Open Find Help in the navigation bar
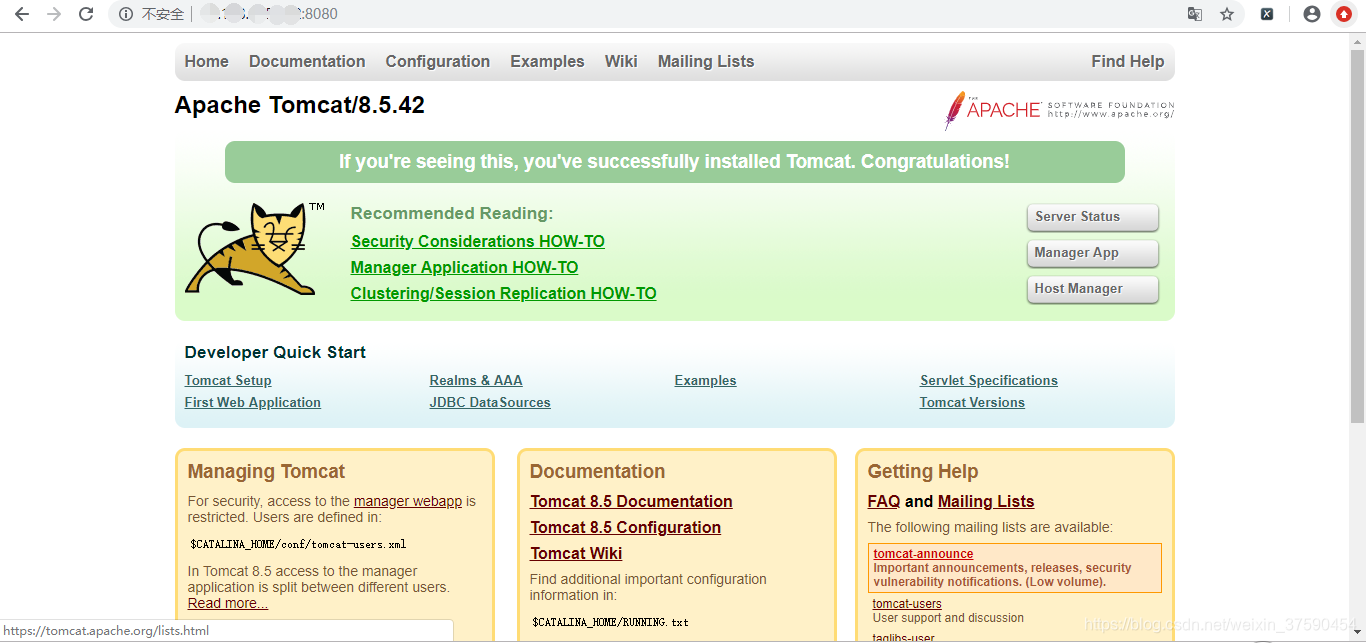This screenshot has width=1366, height=643. pyautogui.click(x=1128, y=61)
